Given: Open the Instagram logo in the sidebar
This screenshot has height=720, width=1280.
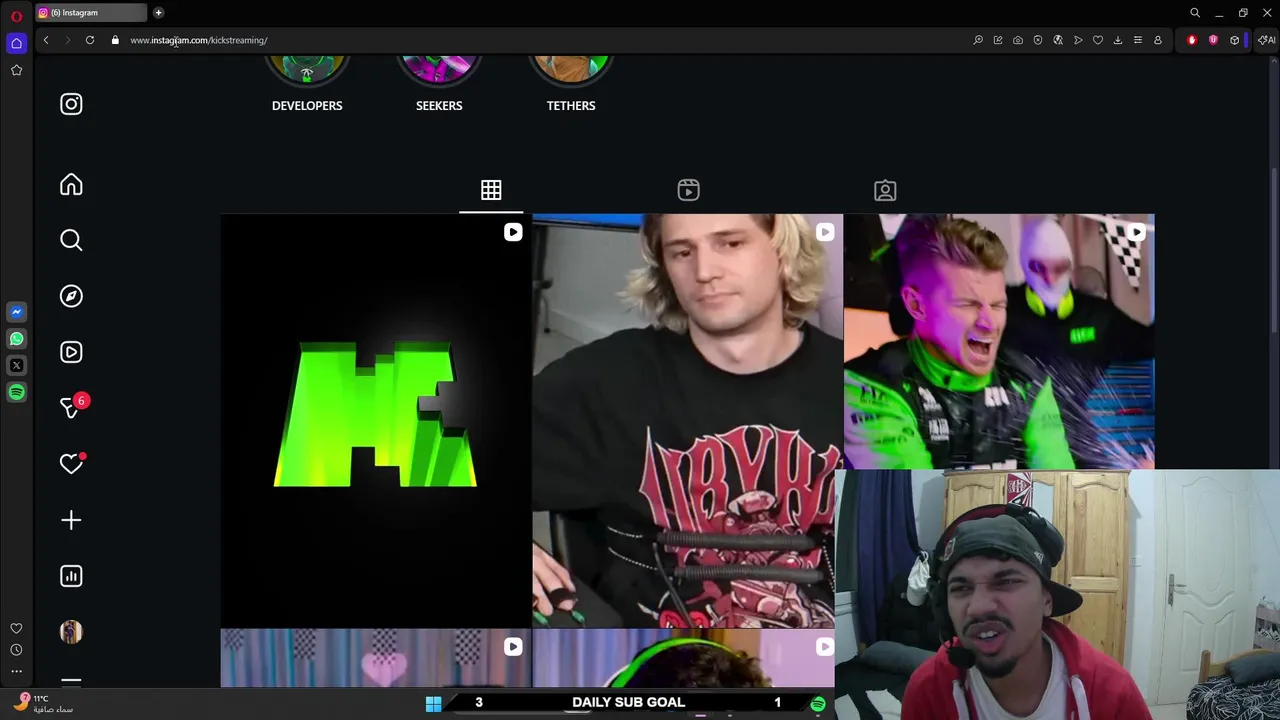Looking at the screenshot, I should click(x=71, y=104).
